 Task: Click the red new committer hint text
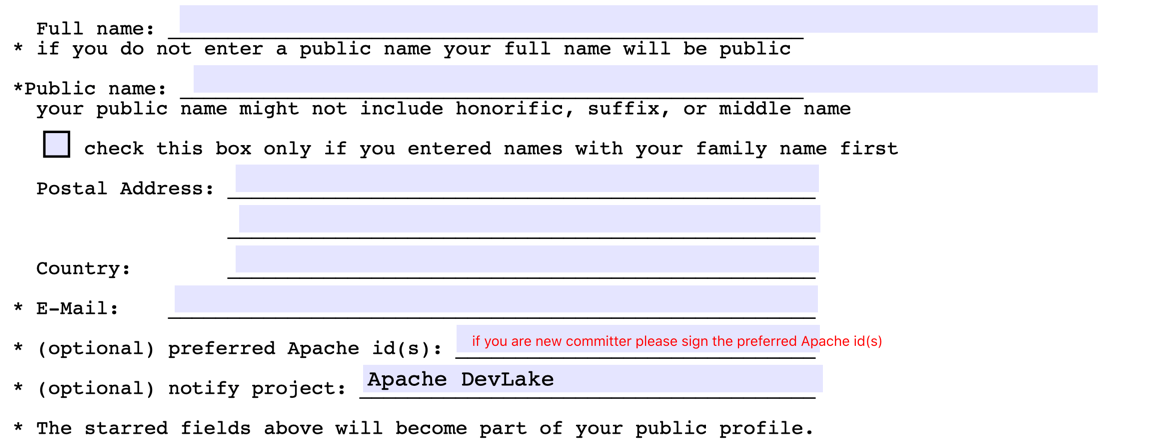(677, 341)
